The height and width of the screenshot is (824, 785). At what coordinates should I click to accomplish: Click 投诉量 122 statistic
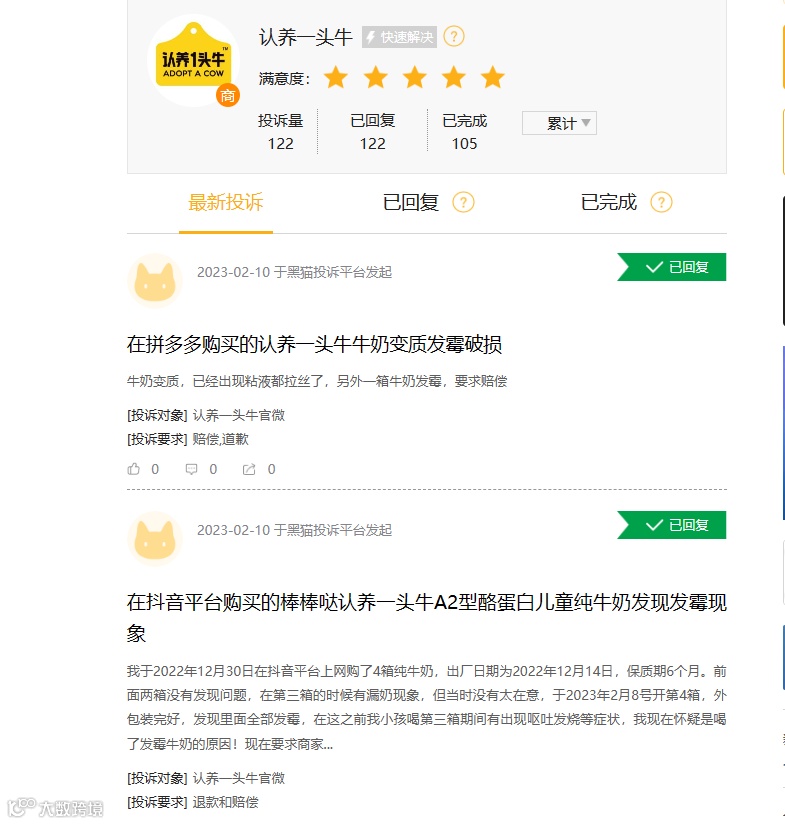(x=281, y=131)
